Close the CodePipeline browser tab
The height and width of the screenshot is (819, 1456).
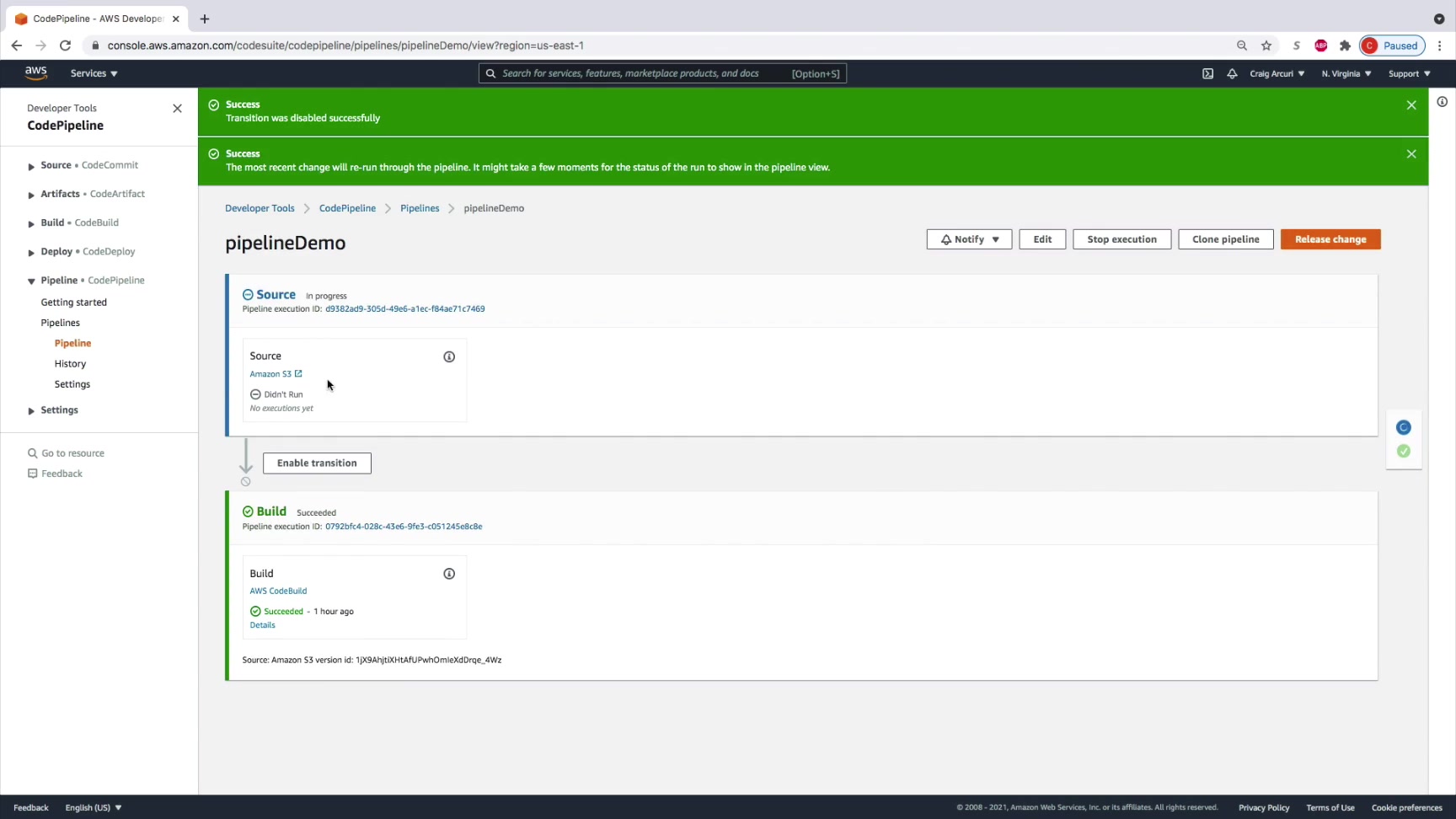point(175,19)
